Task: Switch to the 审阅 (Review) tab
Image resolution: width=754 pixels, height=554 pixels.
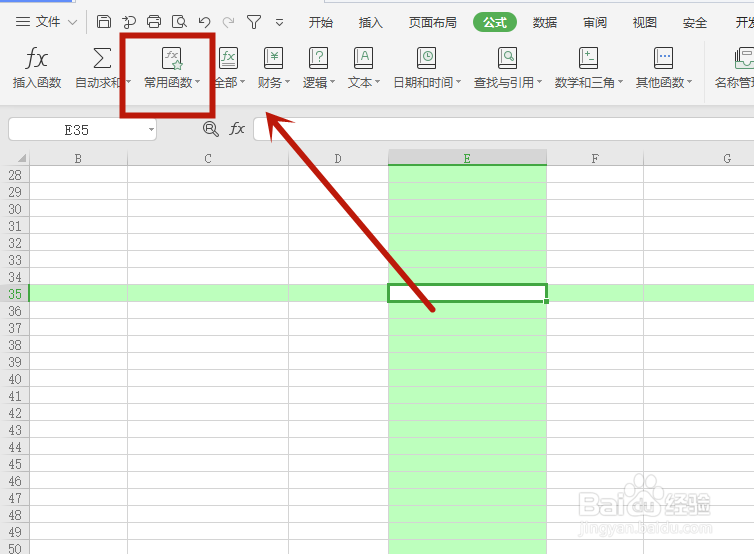Action: pos(595,22)
